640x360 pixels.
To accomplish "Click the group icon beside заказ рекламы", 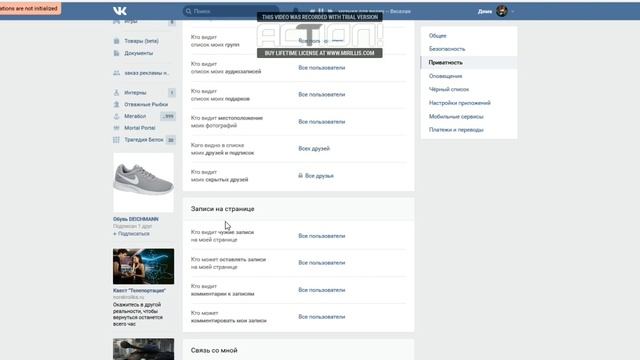I will 116,73.
